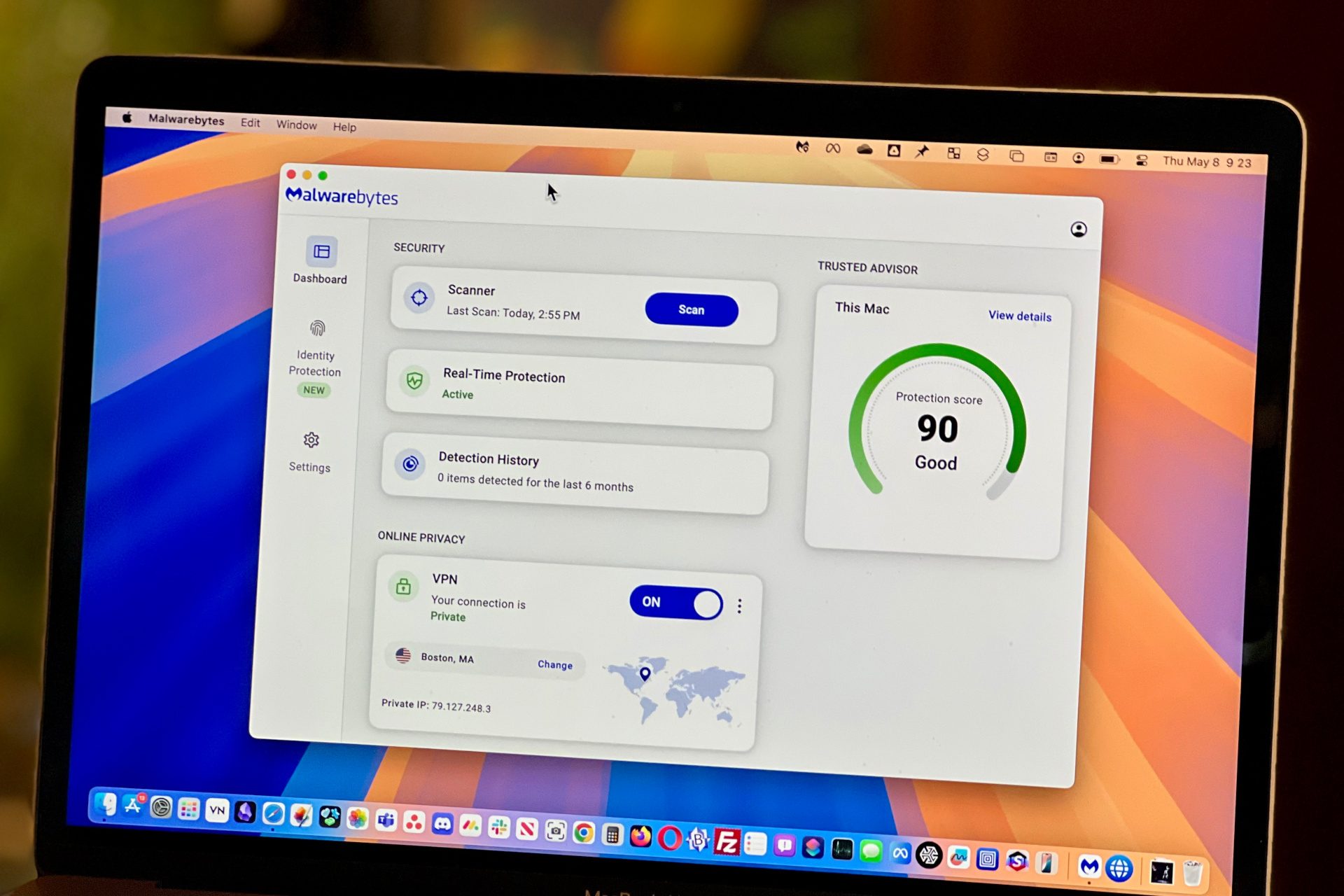
Task: Click 'Last Scan: Today, 2:55 PM' text
Action: tap(513, 313)
